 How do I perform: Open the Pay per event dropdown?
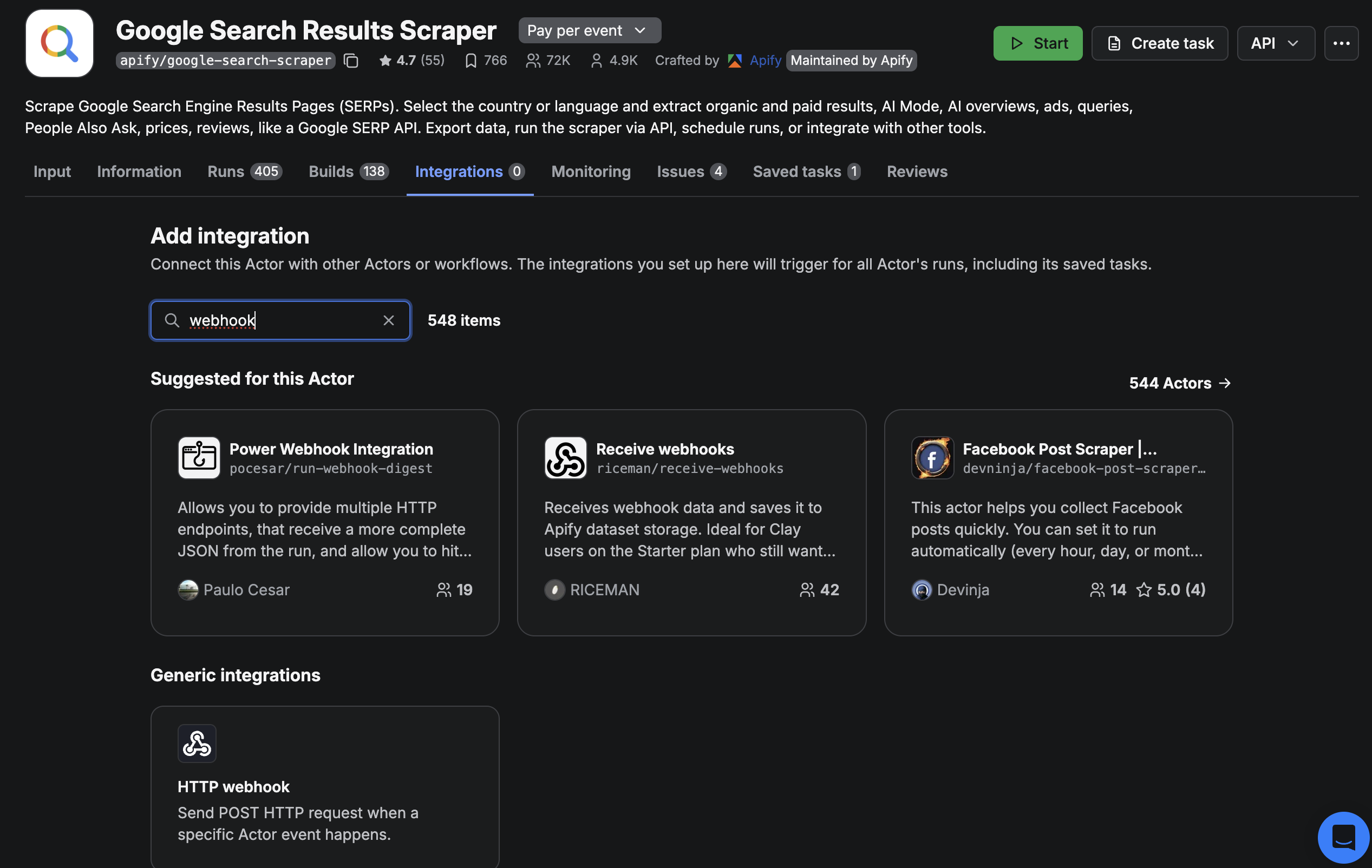589,30
